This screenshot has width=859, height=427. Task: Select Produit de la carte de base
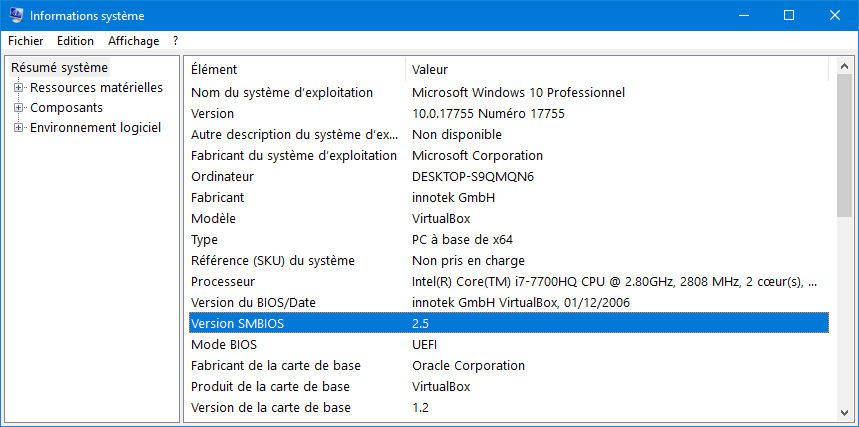coord(509,386)
